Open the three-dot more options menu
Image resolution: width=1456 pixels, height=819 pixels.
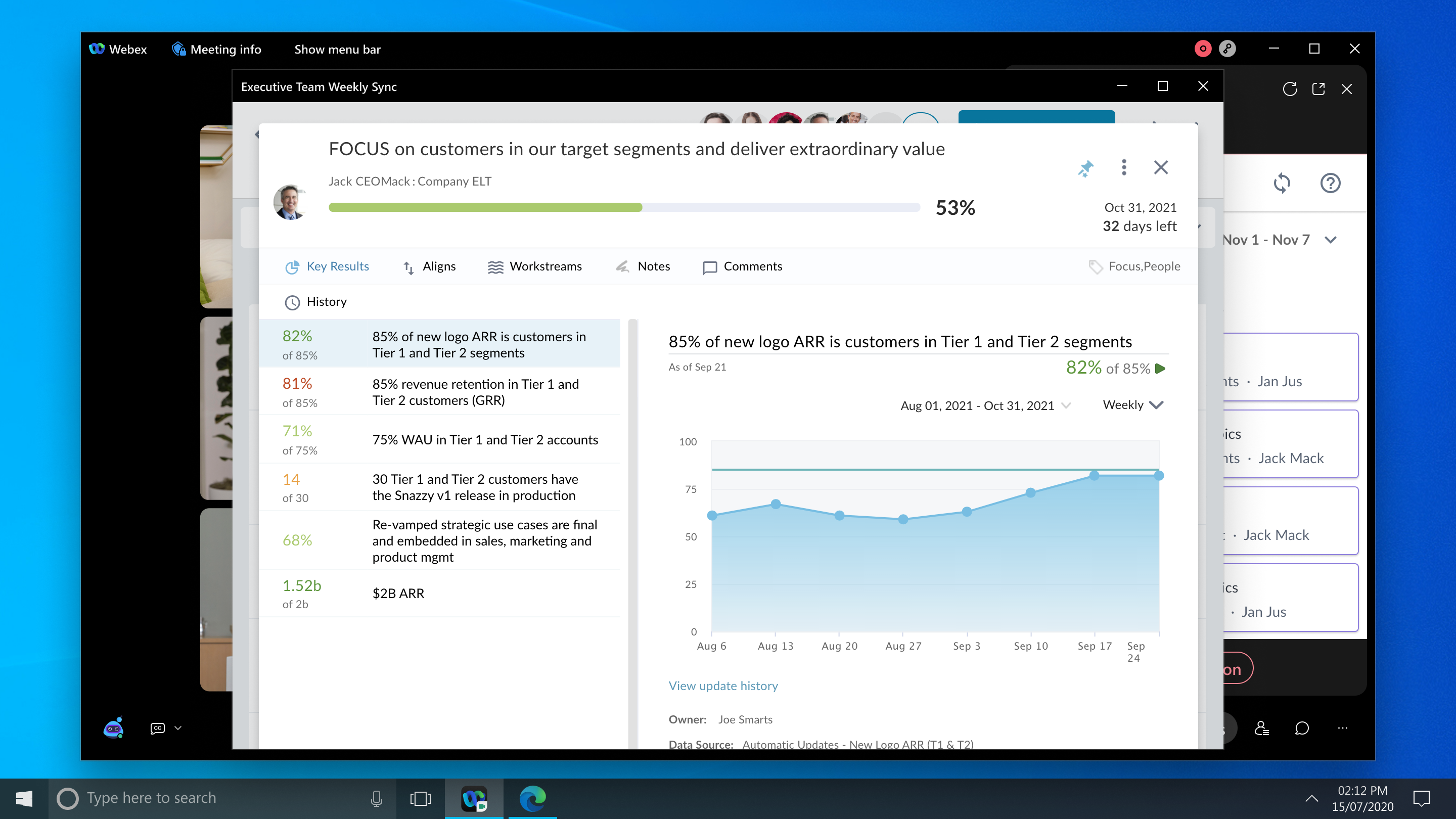[1124, 167]
